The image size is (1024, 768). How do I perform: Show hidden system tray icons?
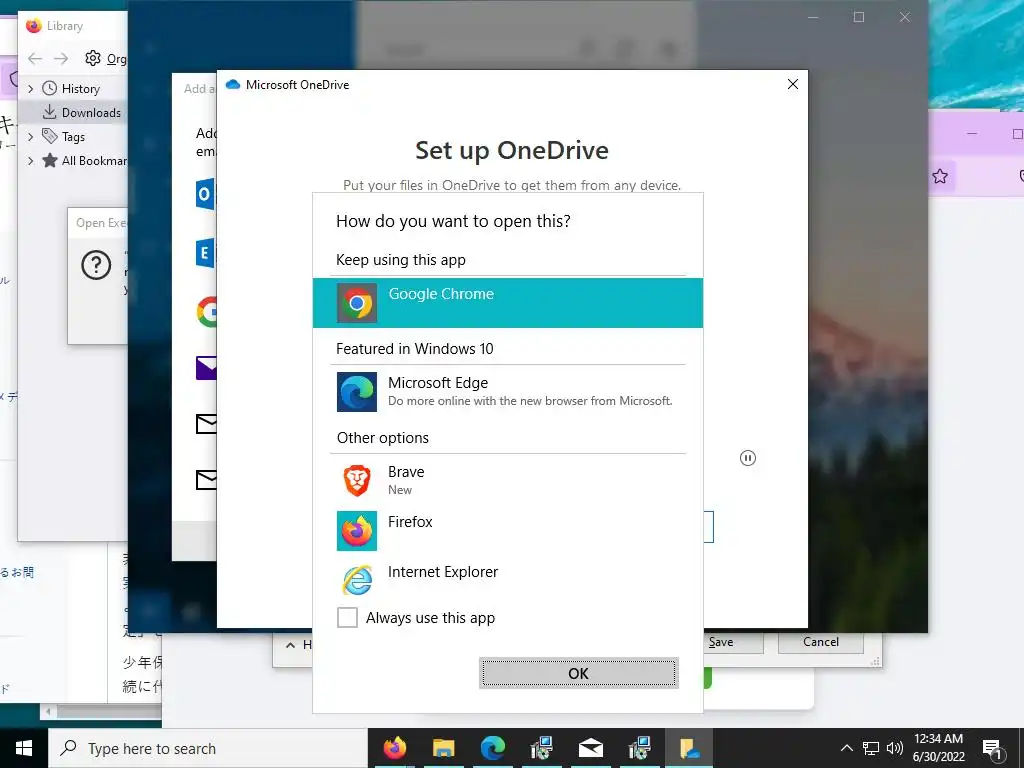coord(846,748)
